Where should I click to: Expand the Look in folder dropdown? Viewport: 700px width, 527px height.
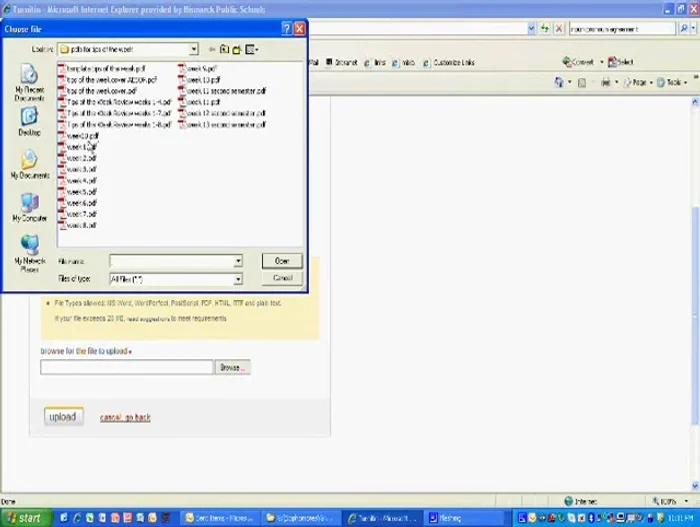pyautogui.click(x=193, y=49)
